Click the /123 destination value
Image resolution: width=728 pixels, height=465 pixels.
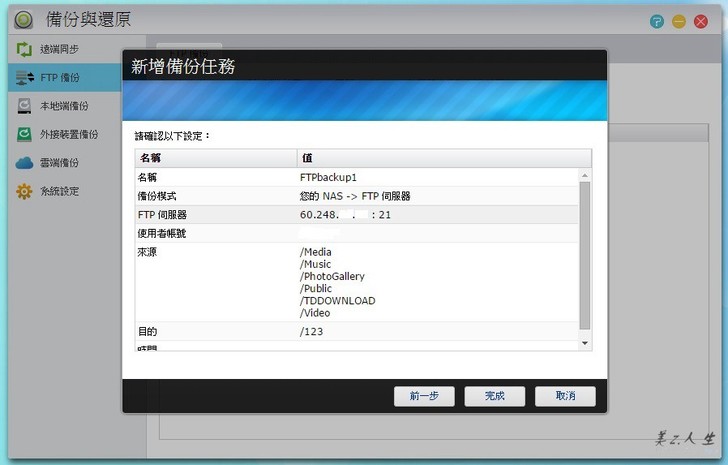[x=312, y=331]
